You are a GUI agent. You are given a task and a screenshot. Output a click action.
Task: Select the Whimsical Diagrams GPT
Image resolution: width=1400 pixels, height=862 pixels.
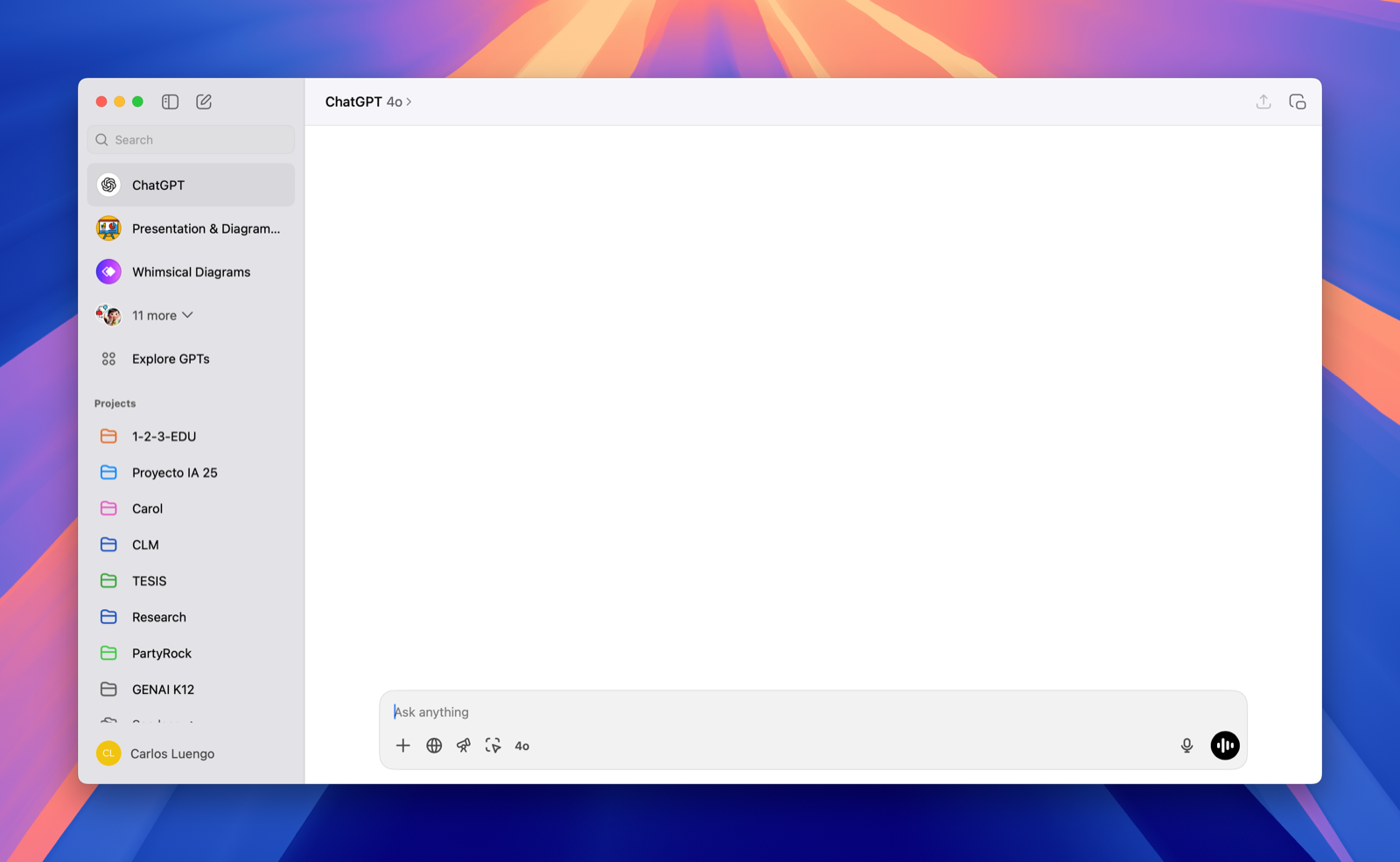[191, 271]
